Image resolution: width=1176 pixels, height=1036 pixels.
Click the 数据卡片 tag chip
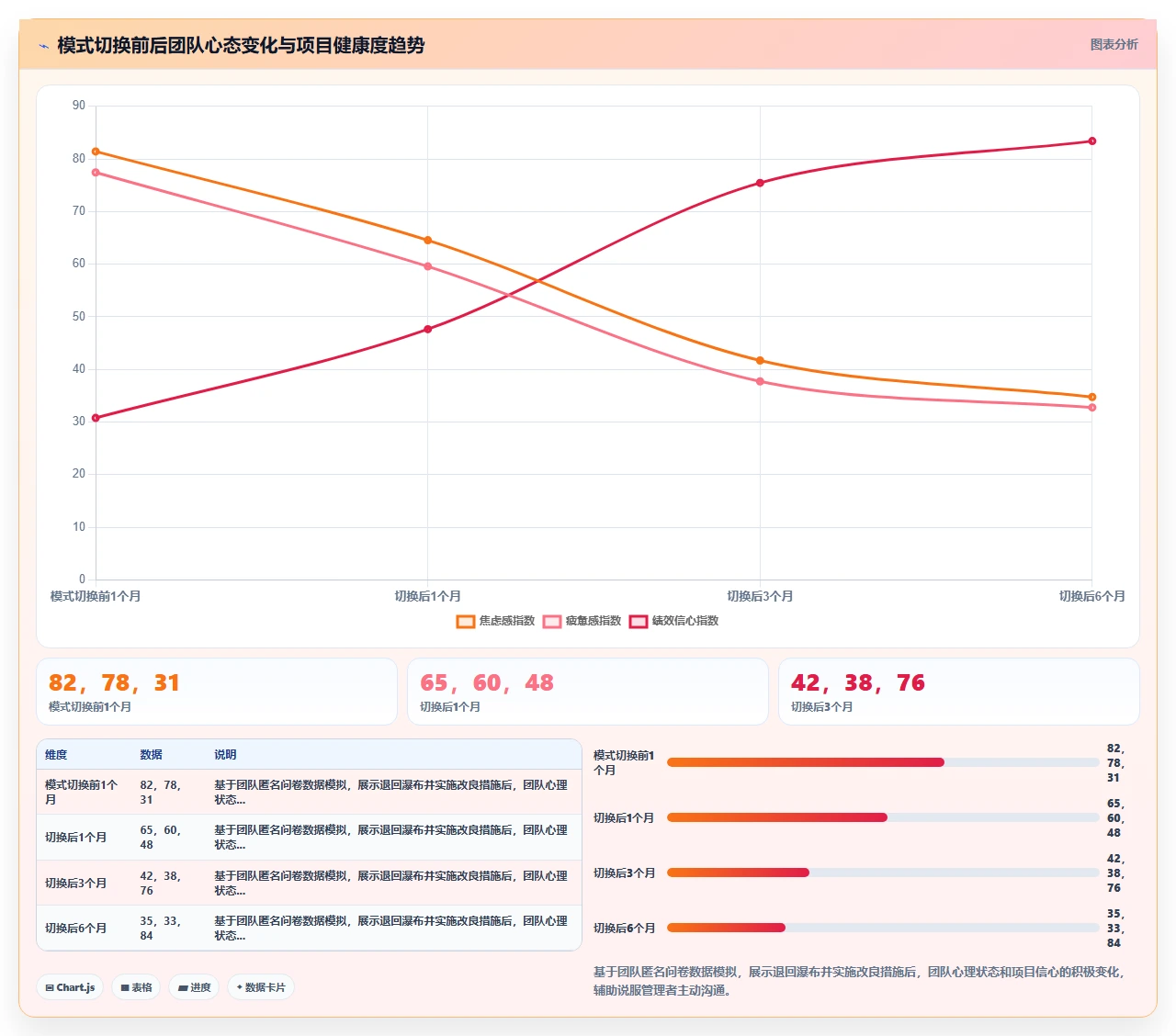click(261, 987)
